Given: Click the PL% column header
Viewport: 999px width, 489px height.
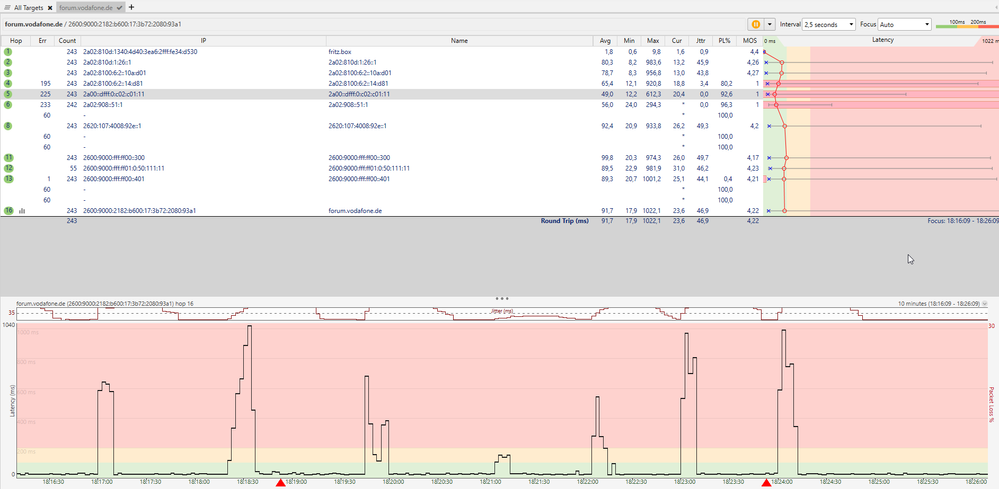Looking at the screenshot, I should [x=724, y=40].
